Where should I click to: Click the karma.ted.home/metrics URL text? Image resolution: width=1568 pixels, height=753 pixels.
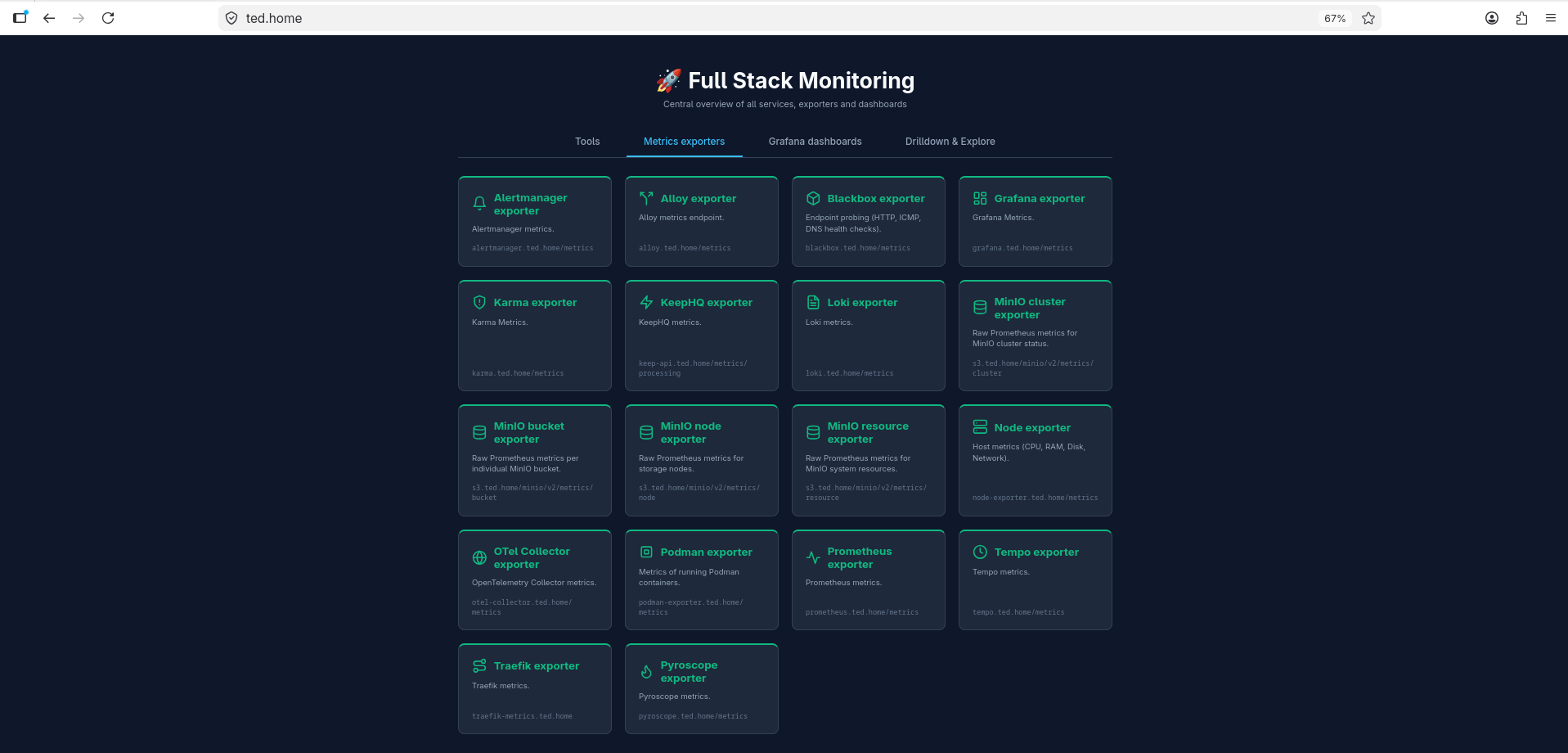click(518, 373)
